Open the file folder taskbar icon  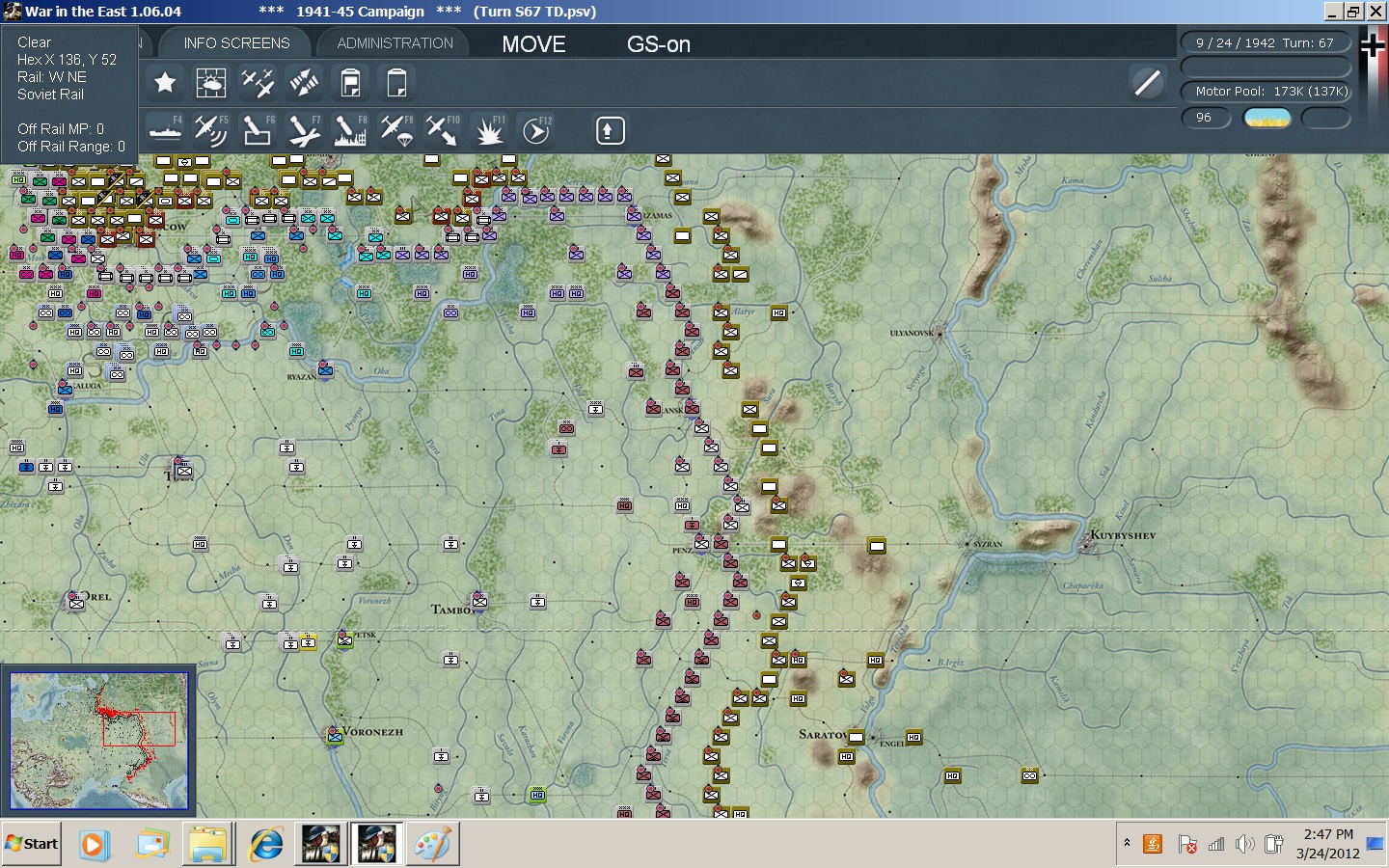[207, 845]
